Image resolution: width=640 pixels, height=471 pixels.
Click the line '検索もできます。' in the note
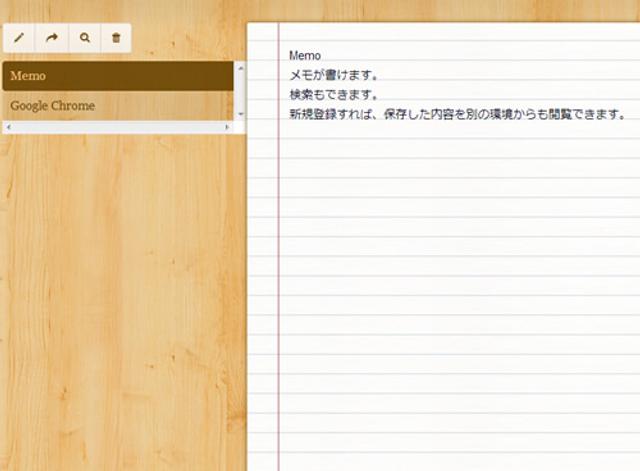pos(333,95)
